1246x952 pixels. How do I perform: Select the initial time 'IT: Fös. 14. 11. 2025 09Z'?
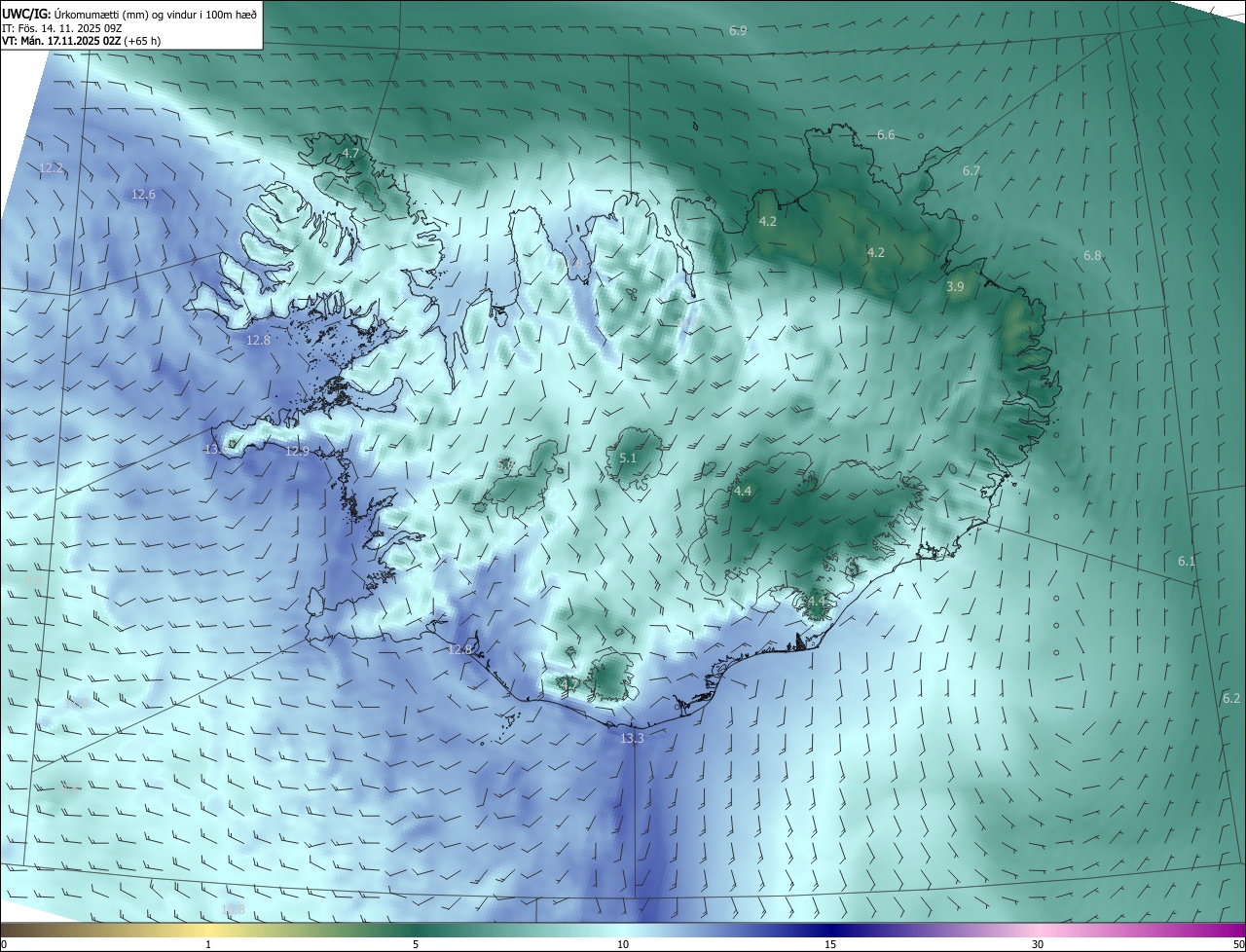point(60,27)
